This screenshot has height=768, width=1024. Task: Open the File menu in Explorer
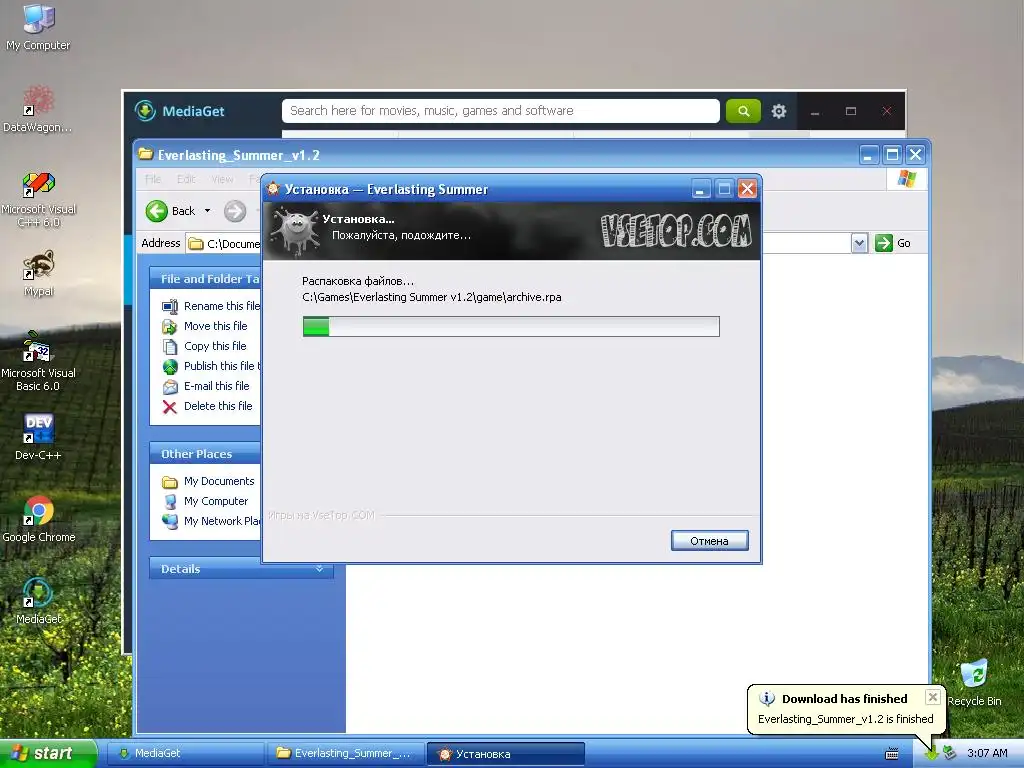(x=153, y=179)
